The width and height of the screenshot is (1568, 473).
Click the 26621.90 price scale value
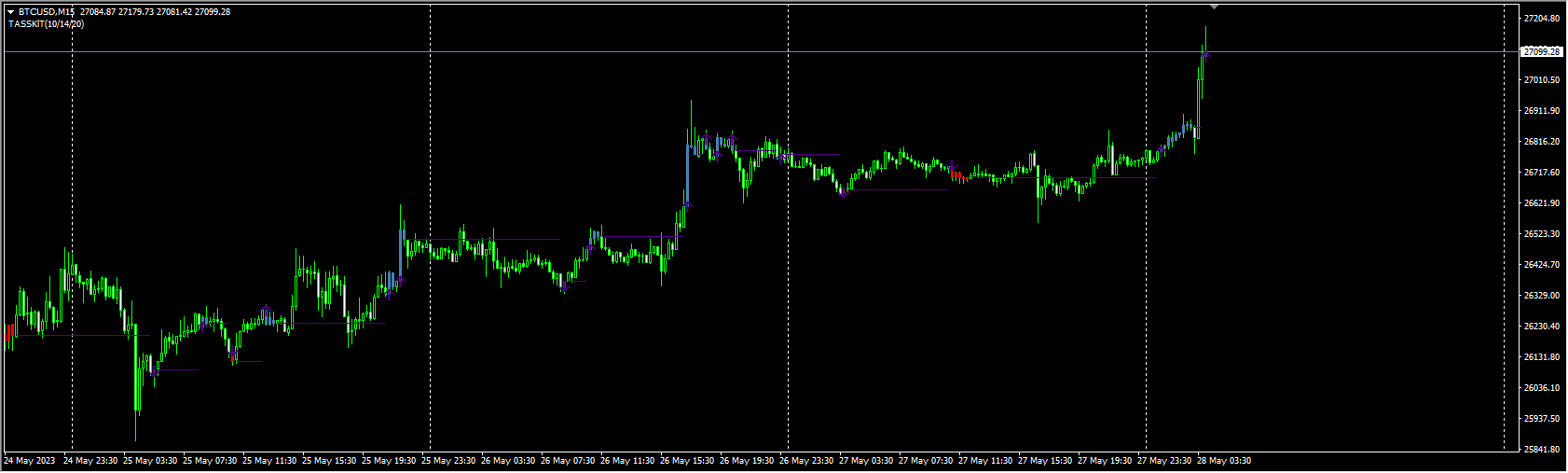click(1542, 203)
